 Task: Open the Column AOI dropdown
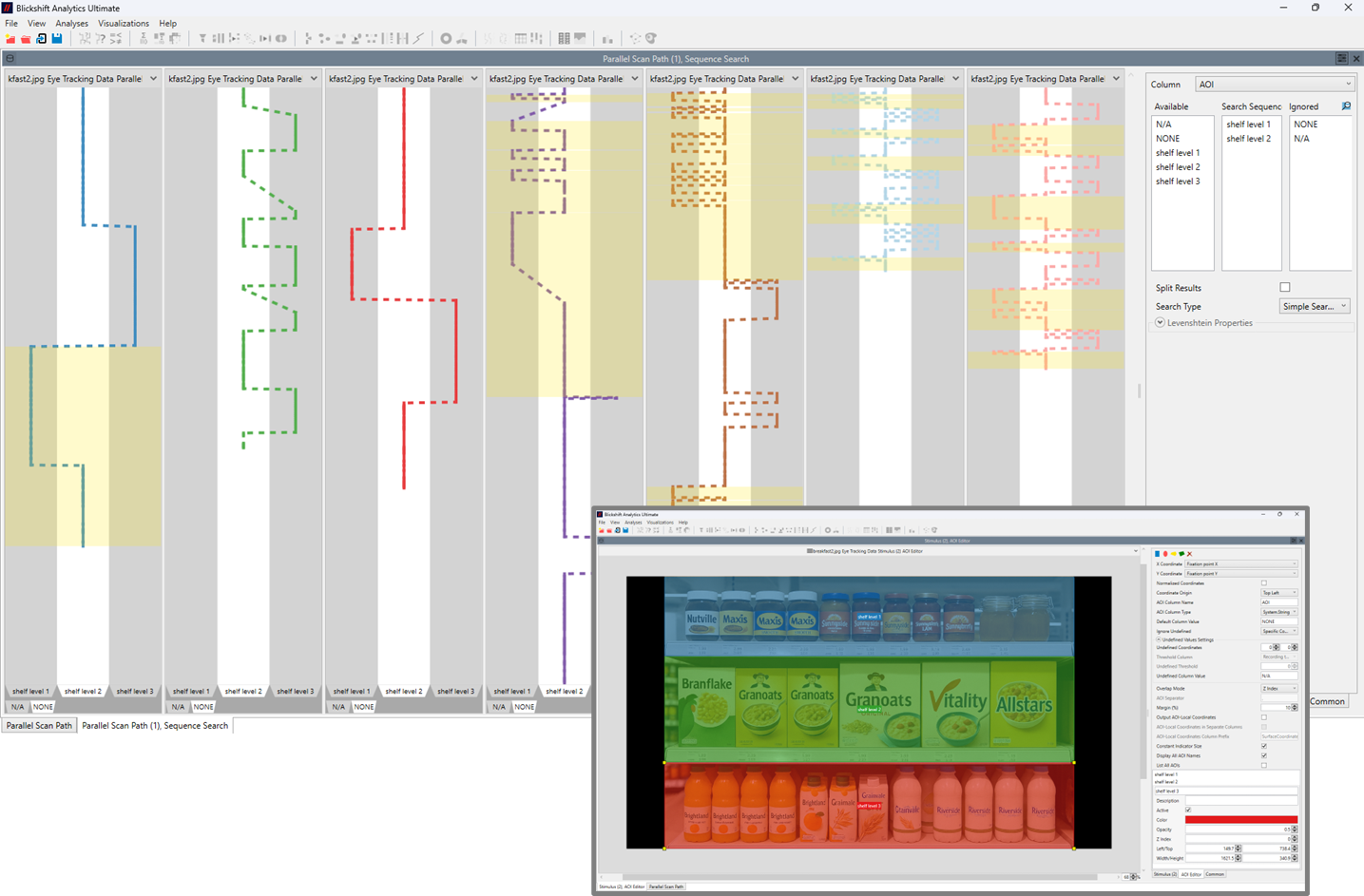pos(1274,85)
